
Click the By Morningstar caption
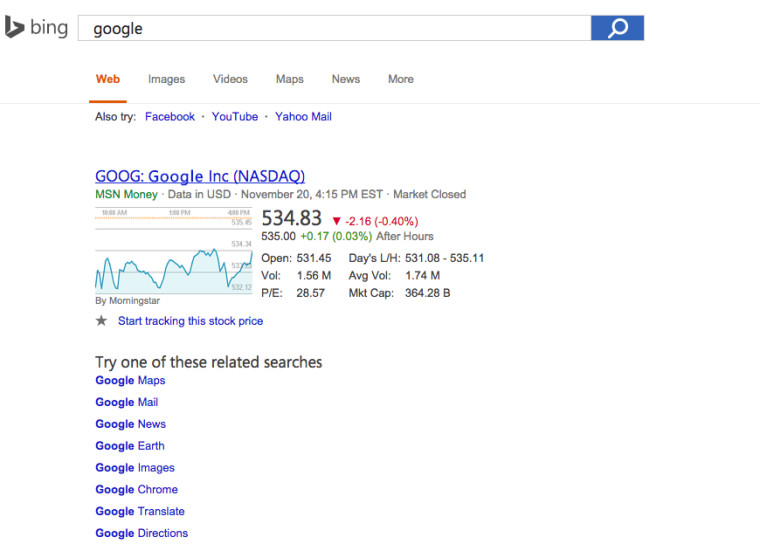(127, 301)
